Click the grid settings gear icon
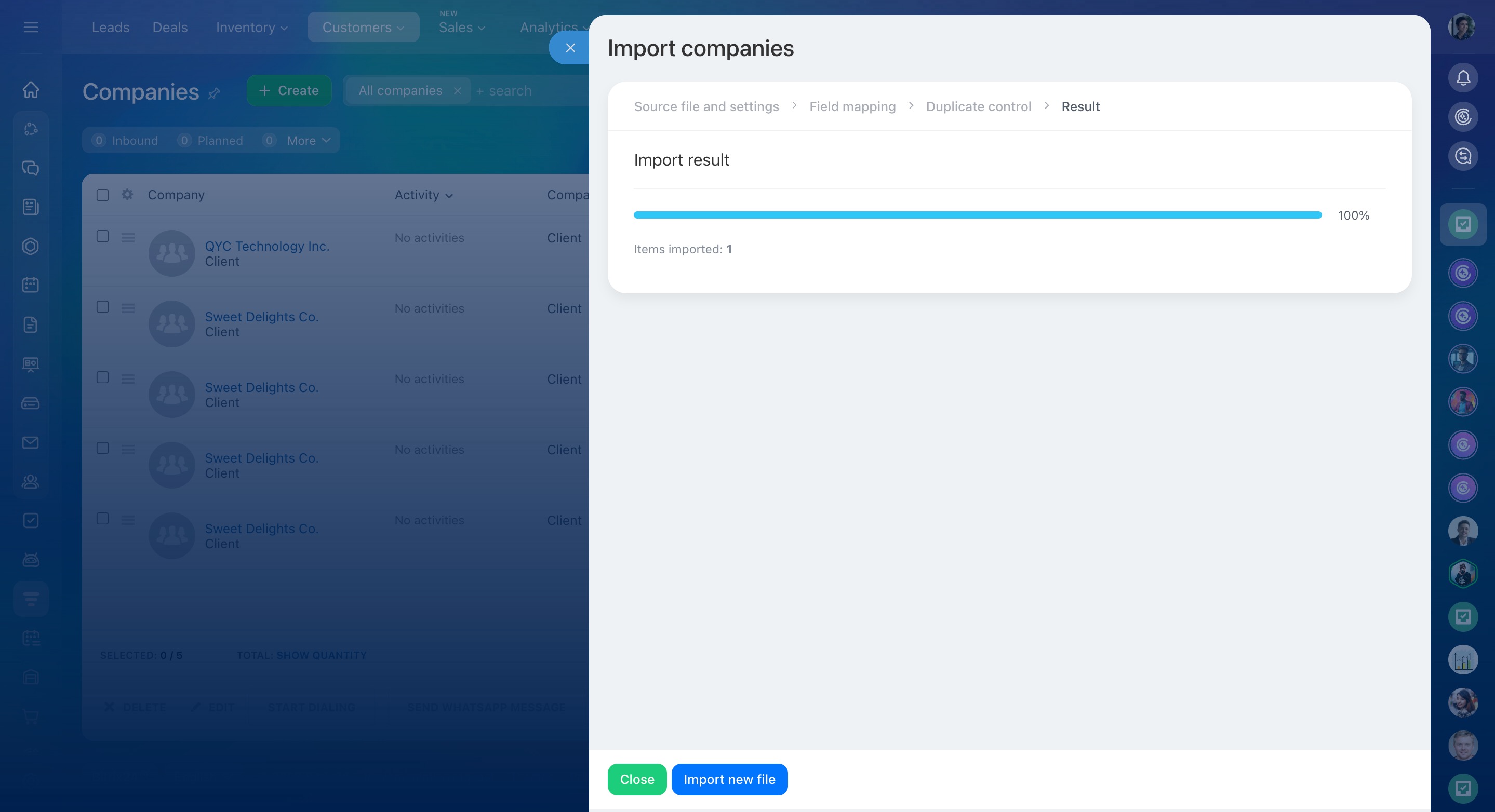The image size is (1495, 812). [x=127, y=195]
